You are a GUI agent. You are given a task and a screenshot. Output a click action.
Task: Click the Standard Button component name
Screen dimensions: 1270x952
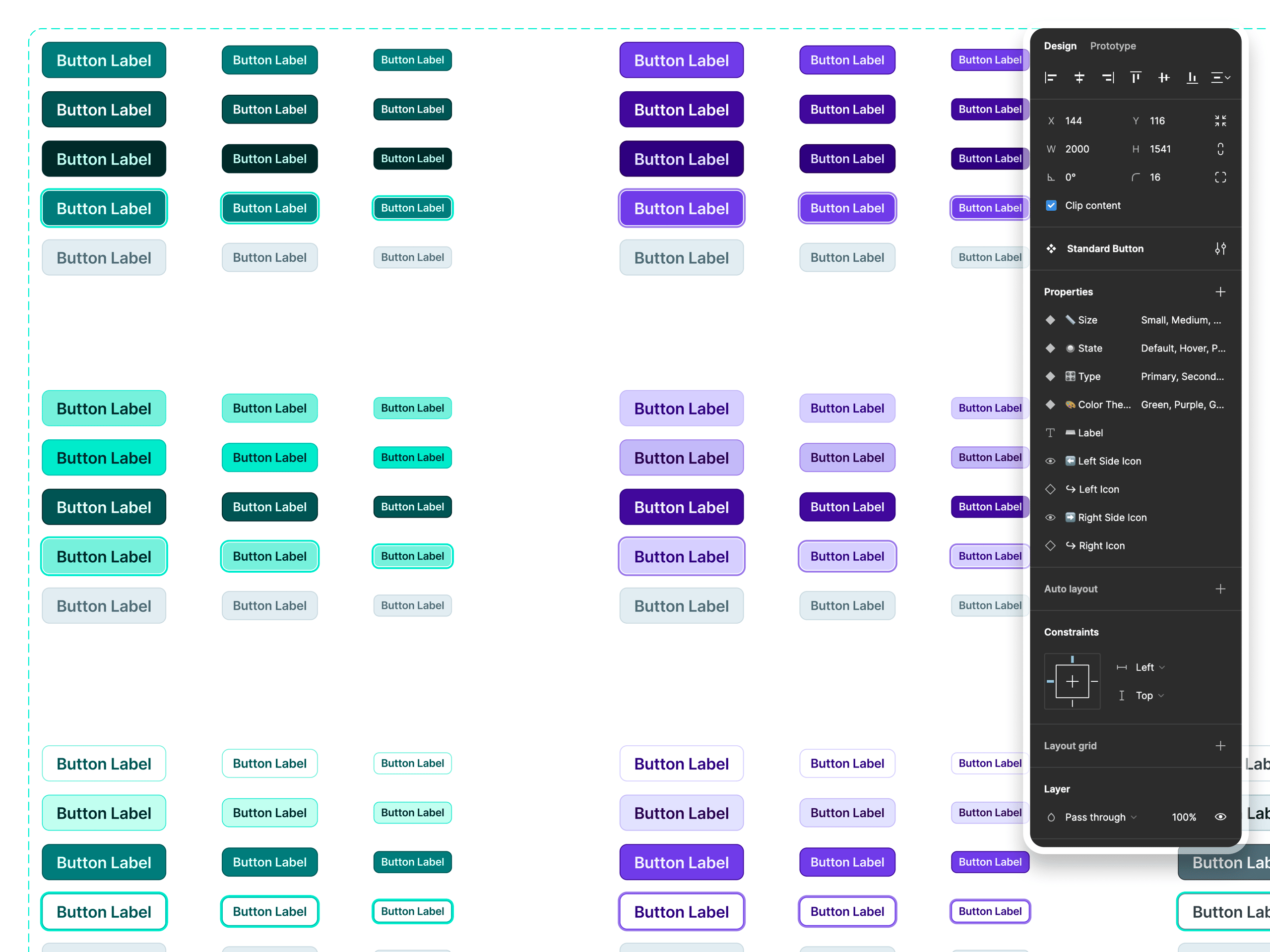pyautogui.click(x=1105, y=248)
